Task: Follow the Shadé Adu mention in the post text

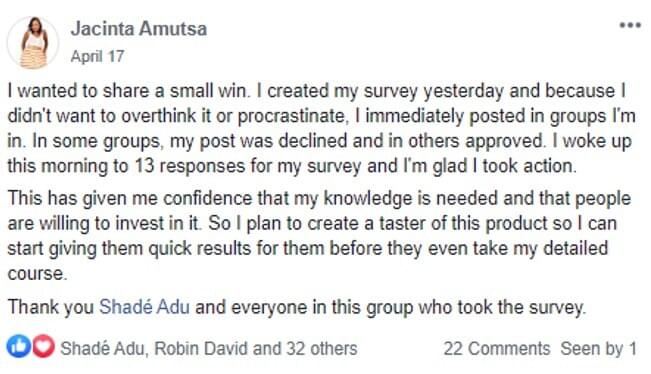Action: click(x=144, y=307)
